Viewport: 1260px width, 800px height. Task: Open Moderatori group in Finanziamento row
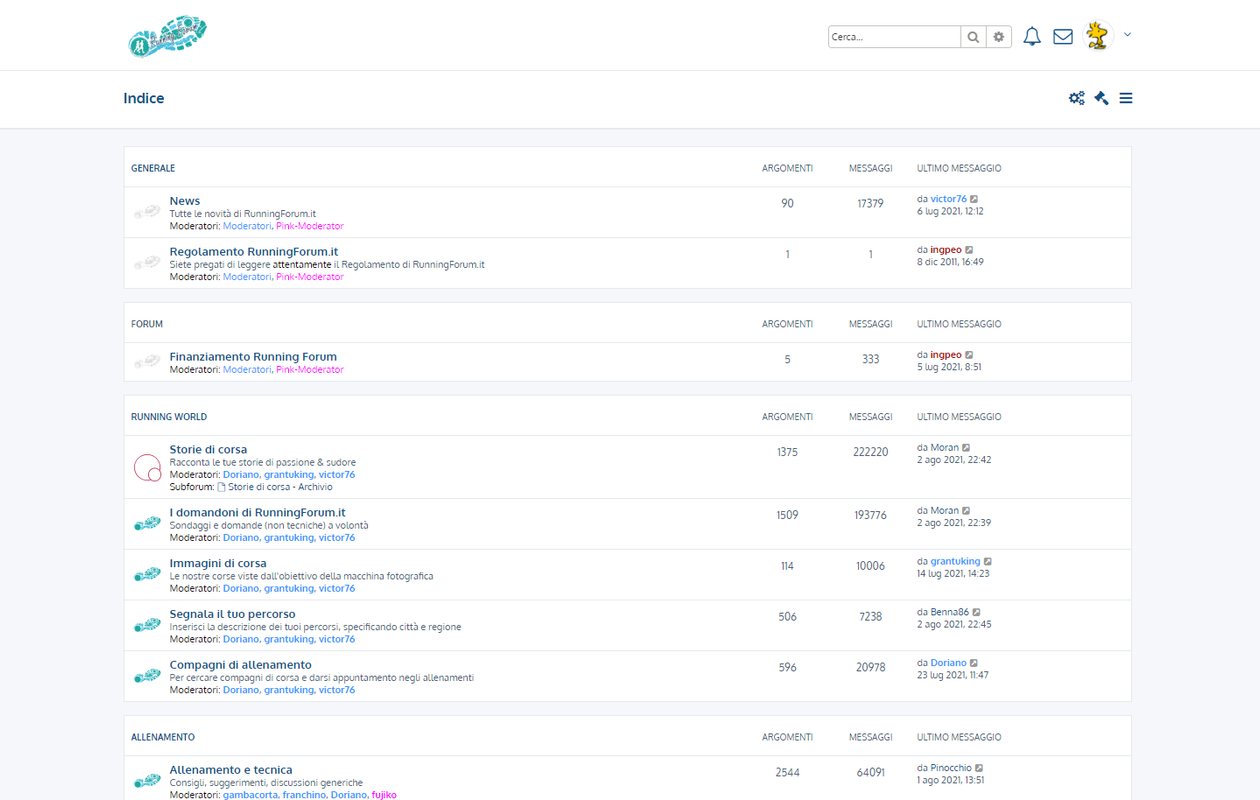tap(247, 370)
